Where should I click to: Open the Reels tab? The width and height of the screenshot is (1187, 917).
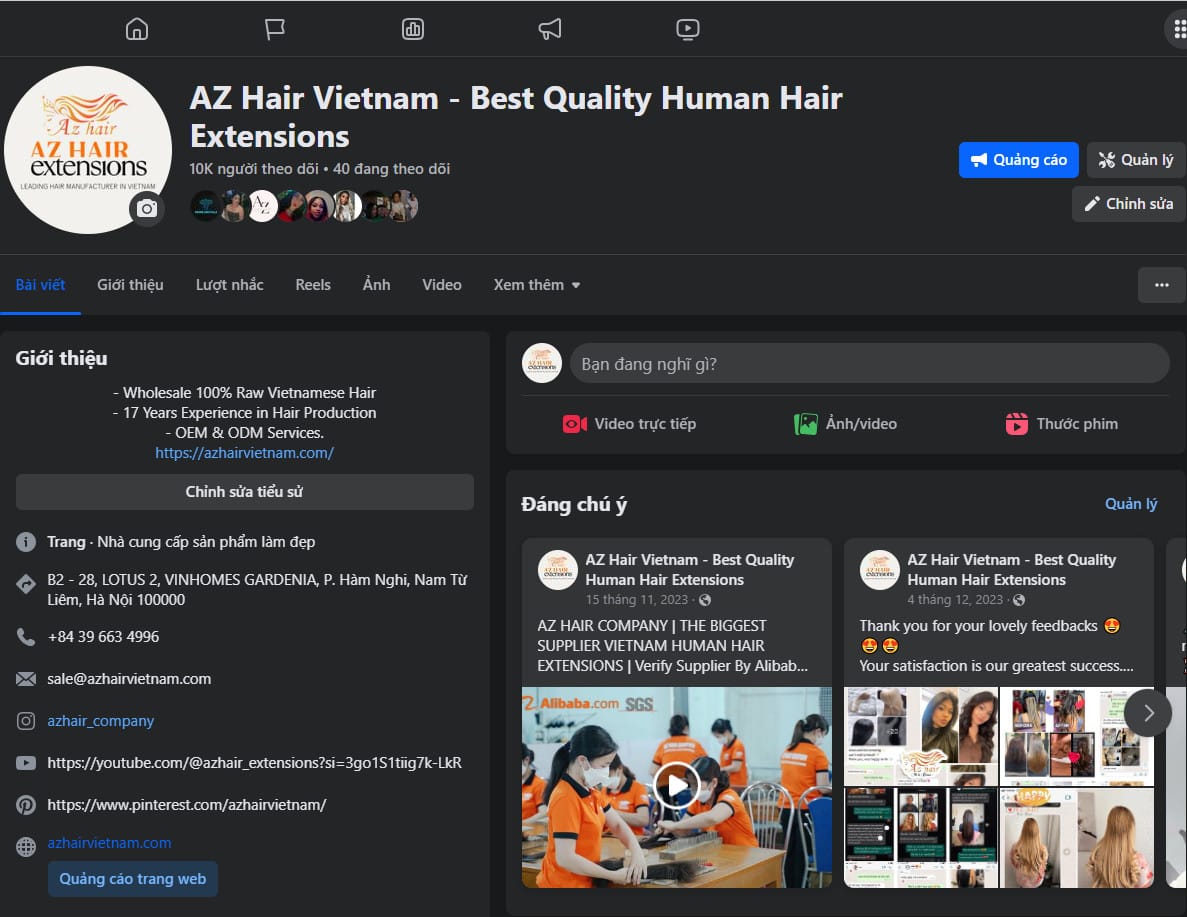[x=313, y=285]
